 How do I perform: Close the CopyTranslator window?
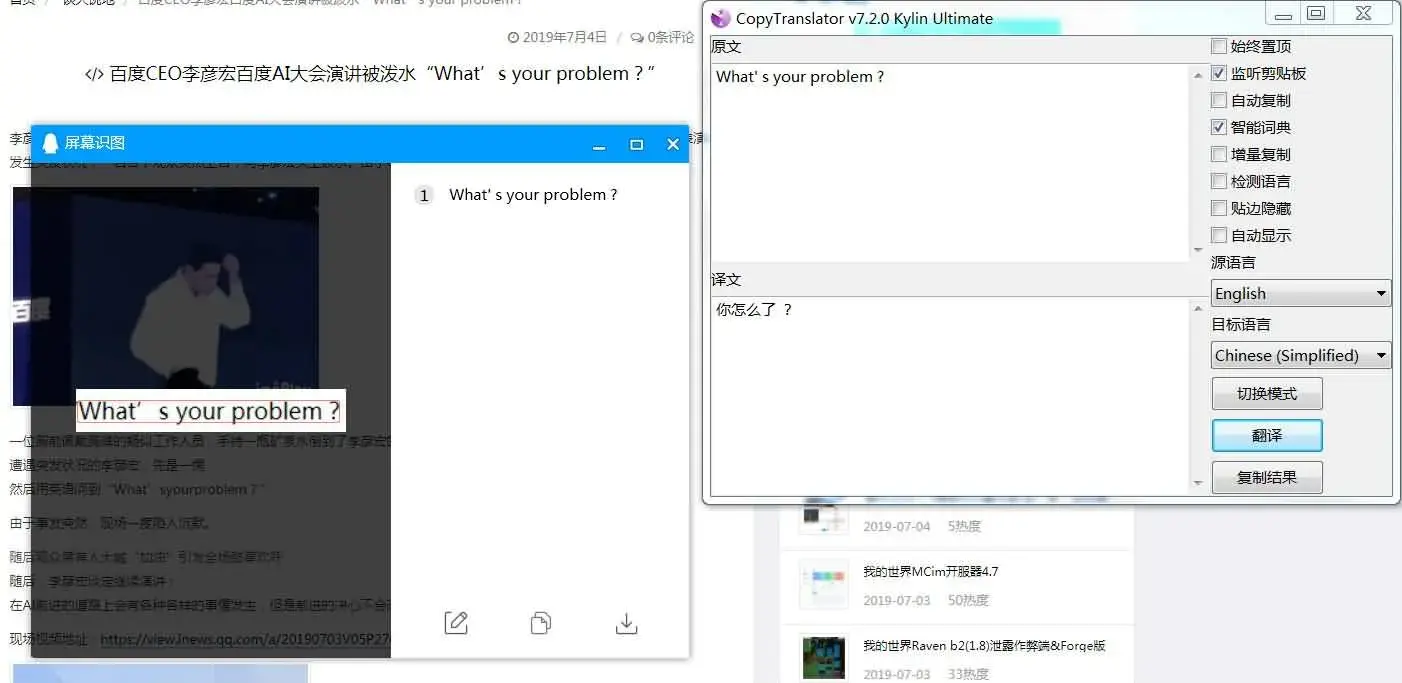click(1364, 14)
